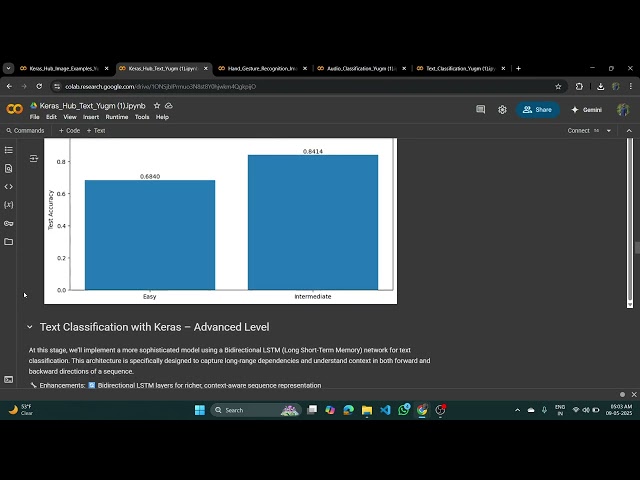Open browser downloads icon

(600, 87)
